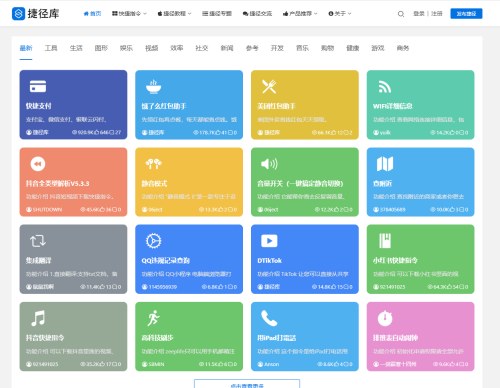Switch to the 图形 category tab
Screen dimensions: 500x388
pyautogui.click(x=101, y=48)
